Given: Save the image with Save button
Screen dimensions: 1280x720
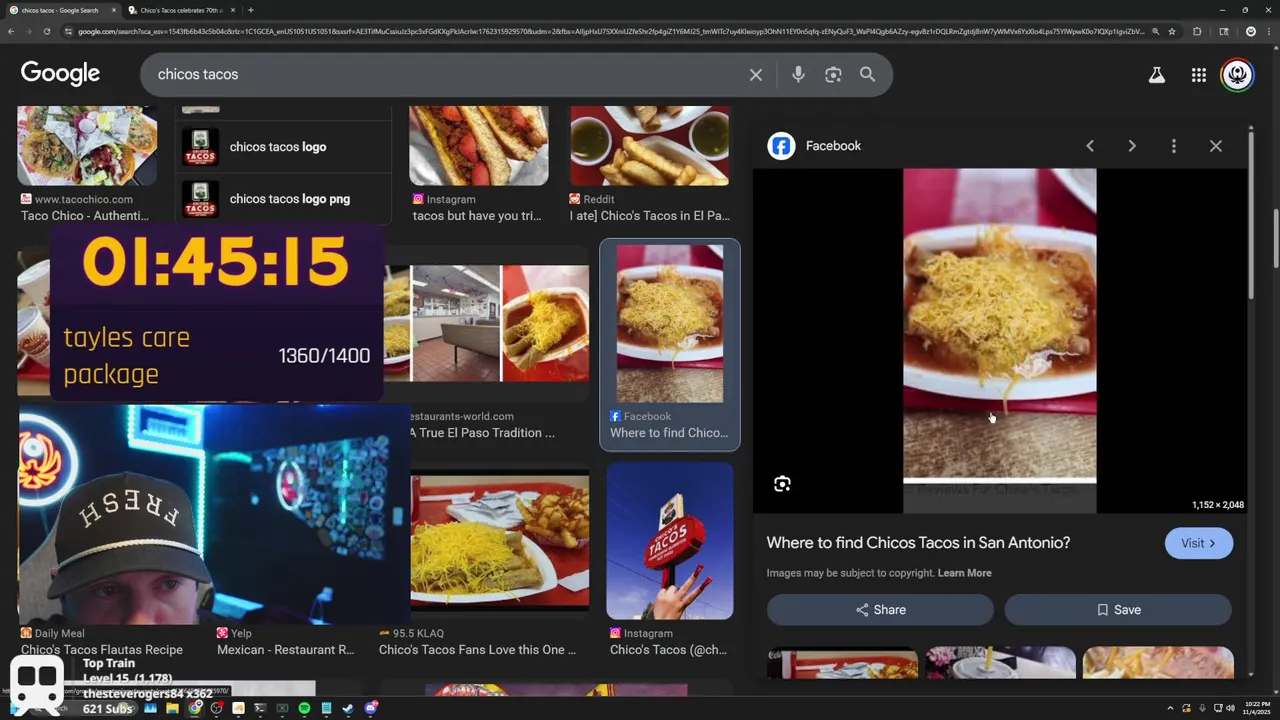Looking at the screenshot, I should [1118, 610].
